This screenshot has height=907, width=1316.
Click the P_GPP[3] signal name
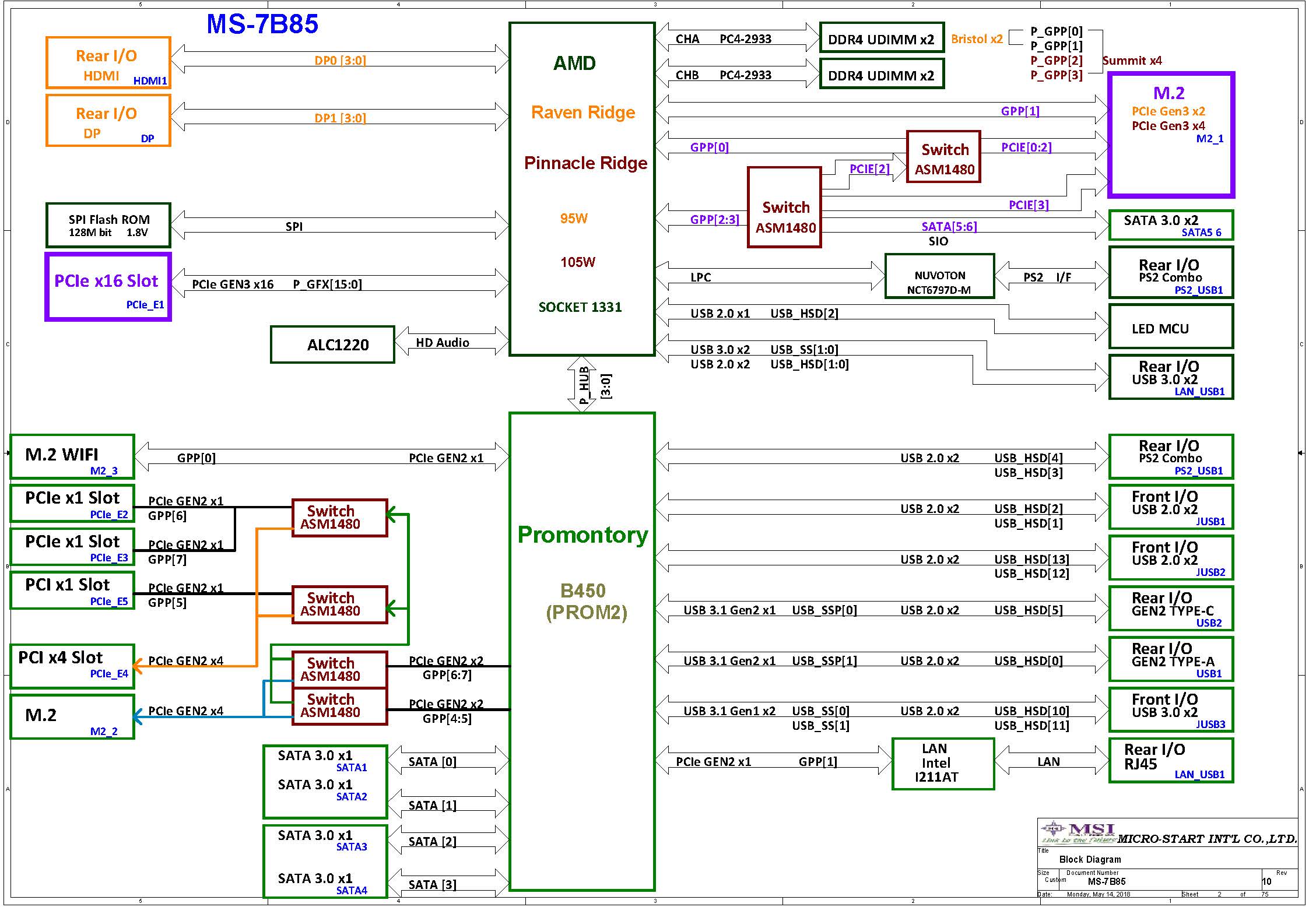[x=1057, y=75]
